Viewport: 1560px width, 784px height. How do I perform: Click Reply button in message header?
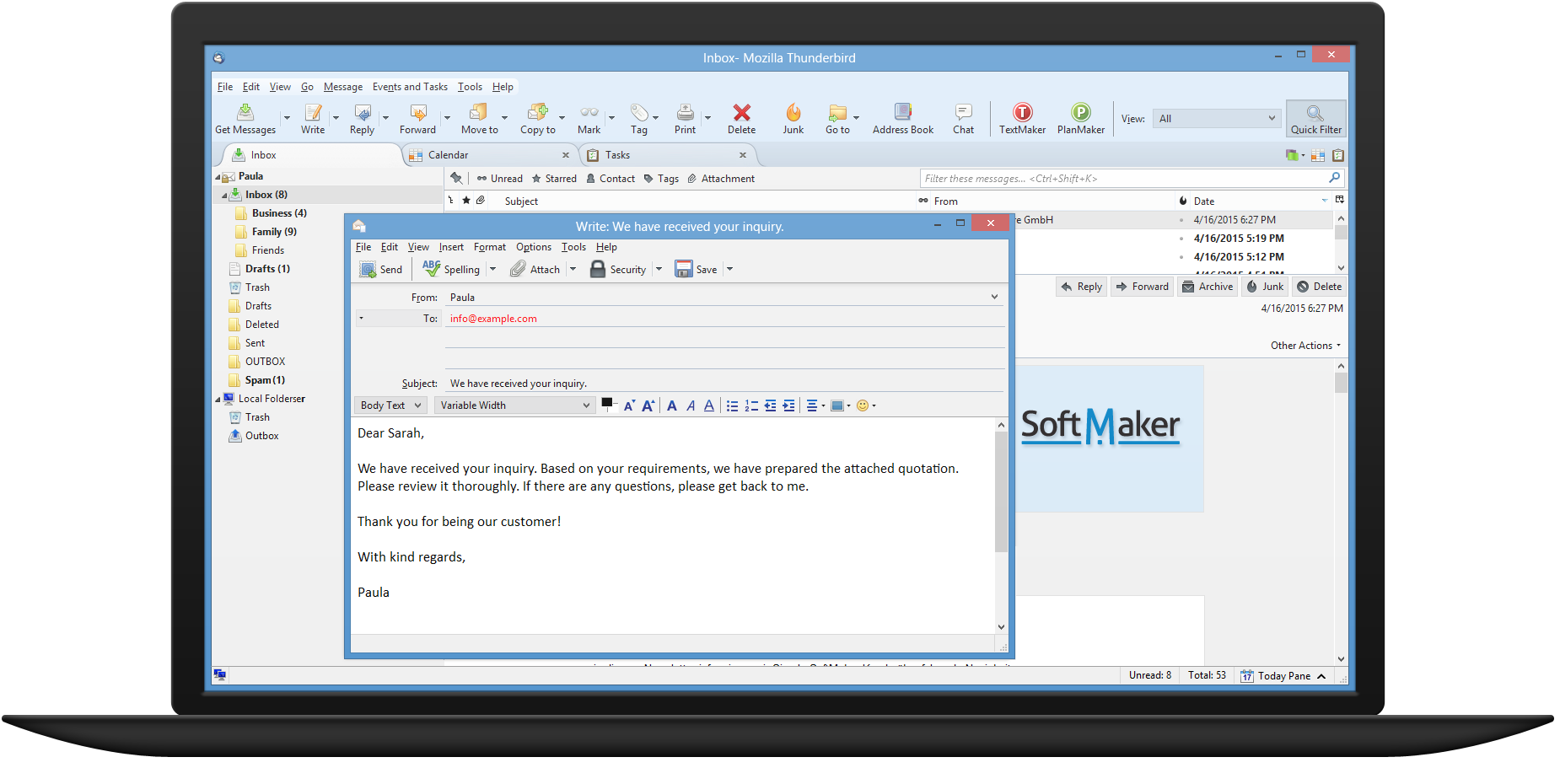coord(1081,287)
